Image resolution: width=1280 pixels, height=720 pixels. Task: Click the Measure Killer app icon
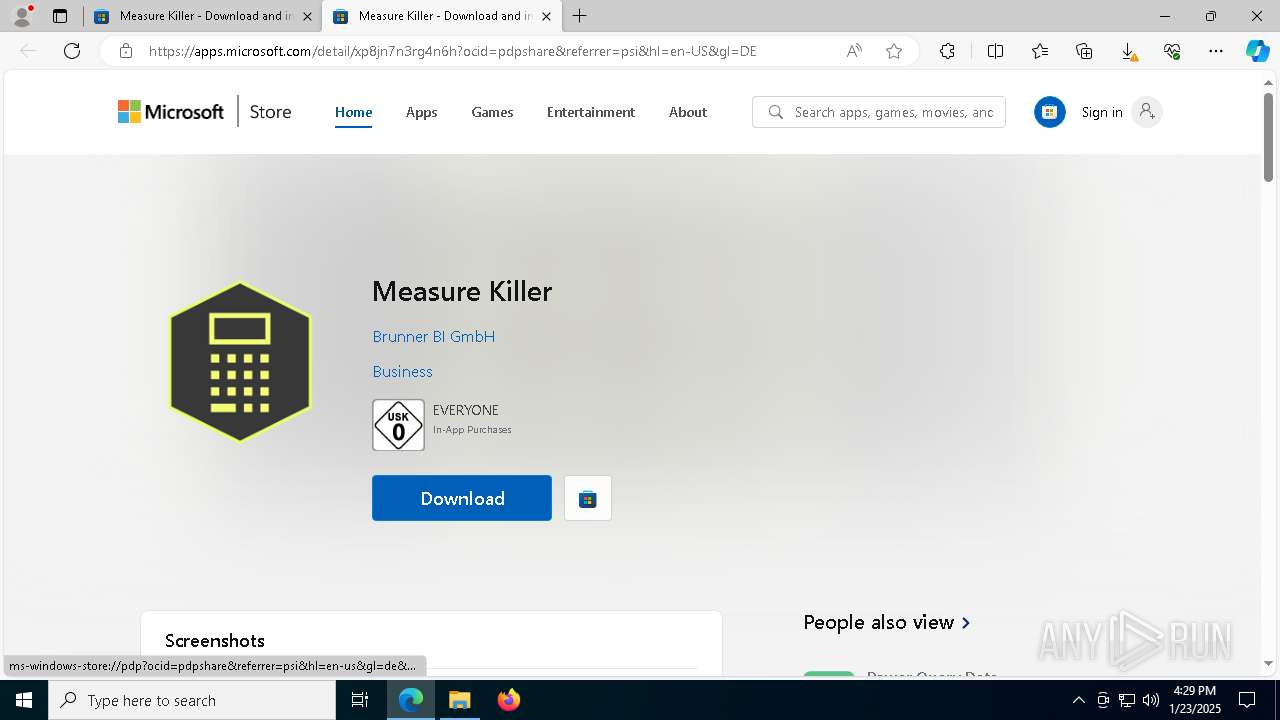click(240, 362)
